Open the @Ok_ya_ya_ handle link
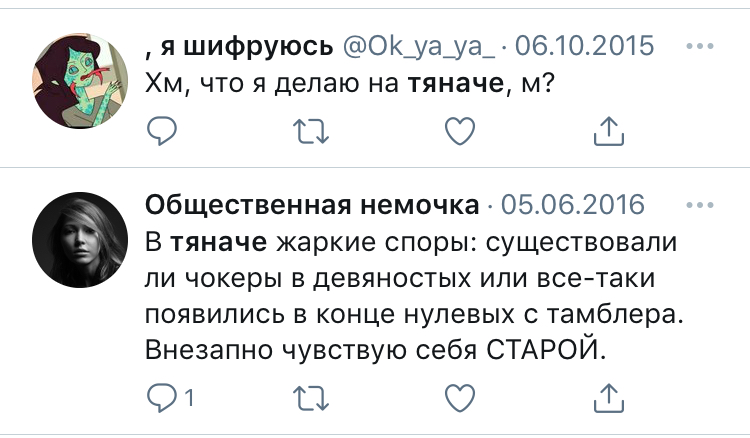This screenshot has width=750, height=438. click(x=421, y=47)
